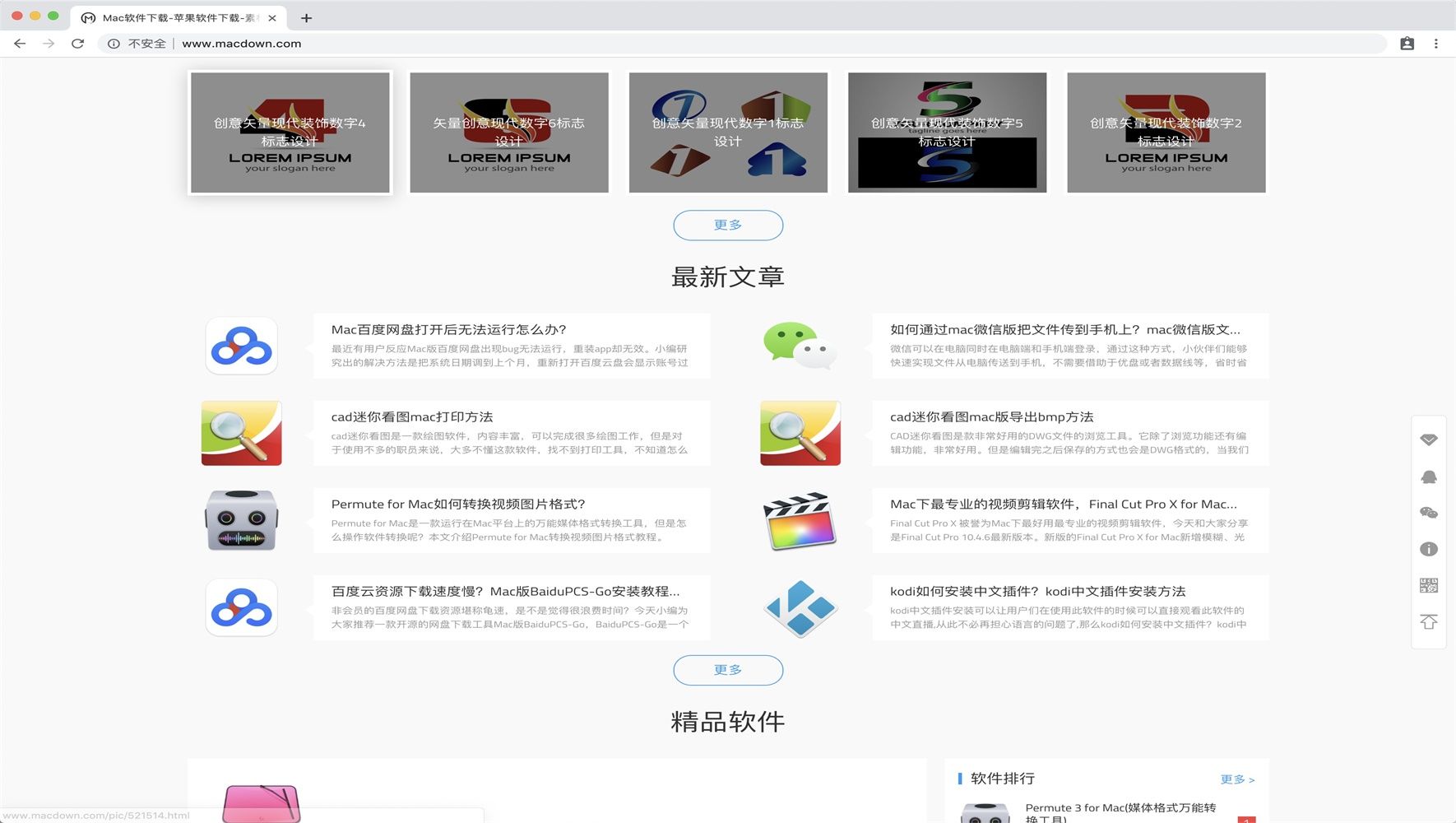
Task: Open the browser three-dot menu
Action: pos(1437,43)
